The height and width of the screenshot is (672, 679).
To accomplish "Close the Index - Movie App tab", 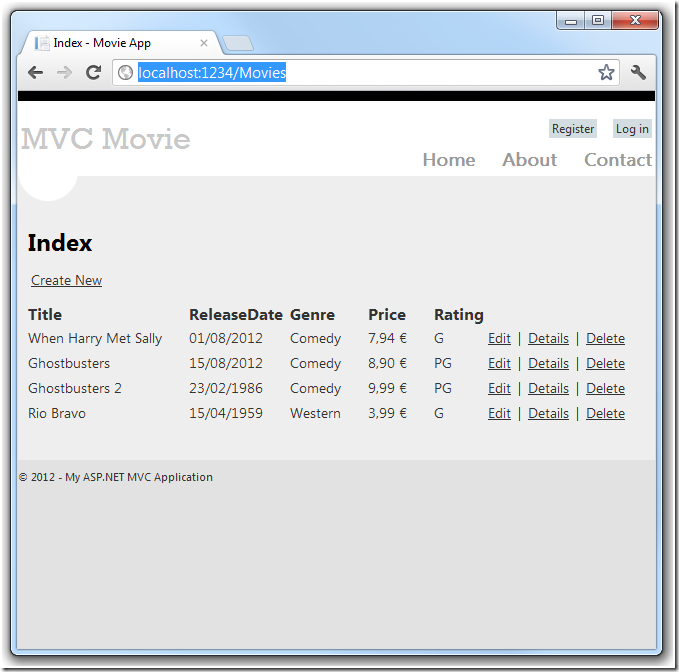I will 204,43.
